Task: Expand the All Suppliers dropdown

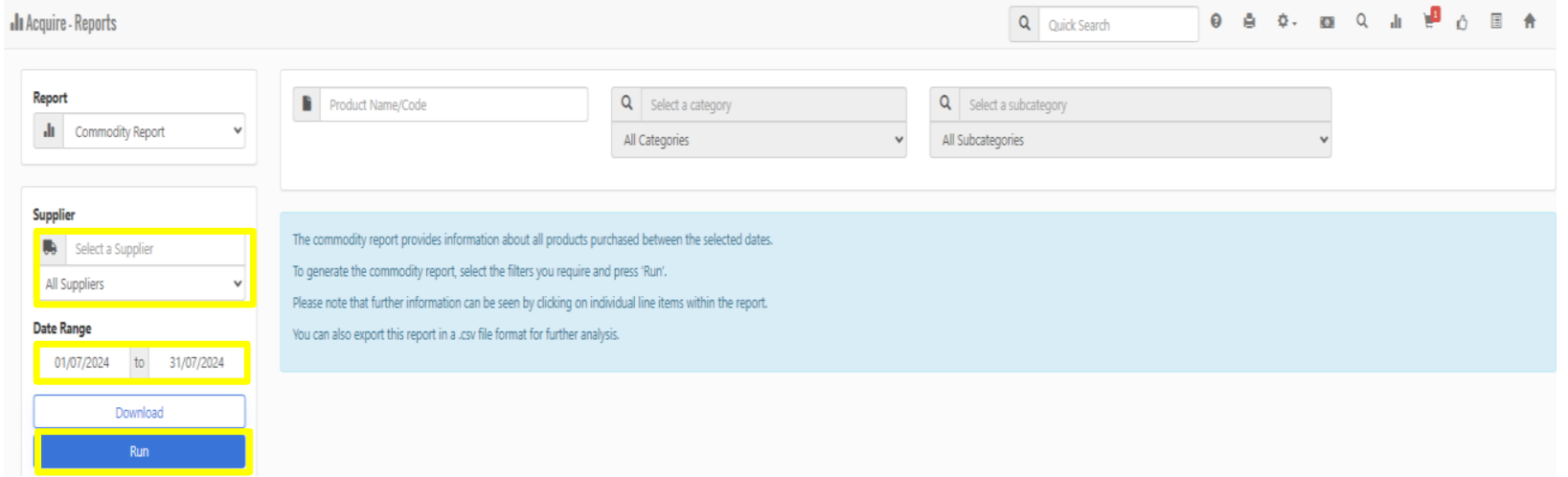Action: pyautogui.click(x=143, y=284)
